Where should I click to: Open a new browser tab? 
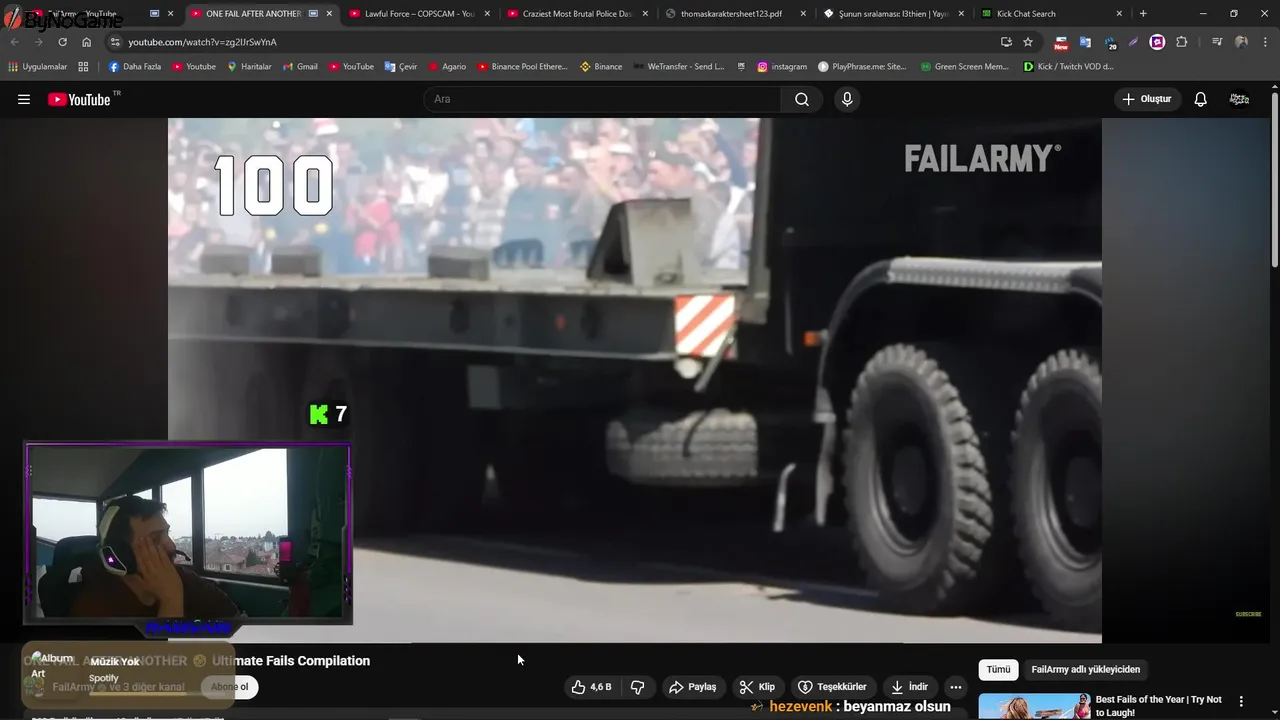[1143, 14]
